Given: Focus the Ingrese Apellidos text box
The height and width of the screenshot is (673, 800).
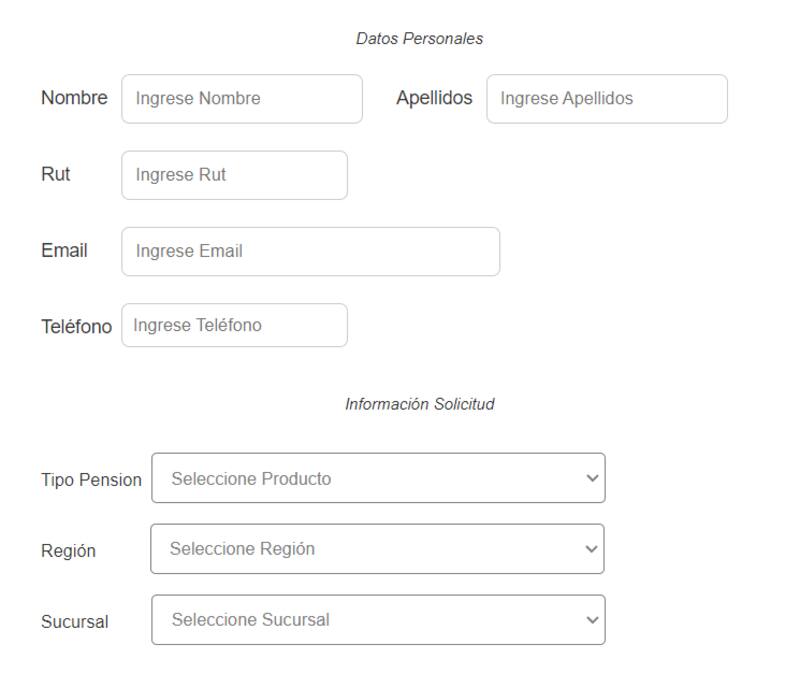Looking at the screenshot, I should pos(606,99).
